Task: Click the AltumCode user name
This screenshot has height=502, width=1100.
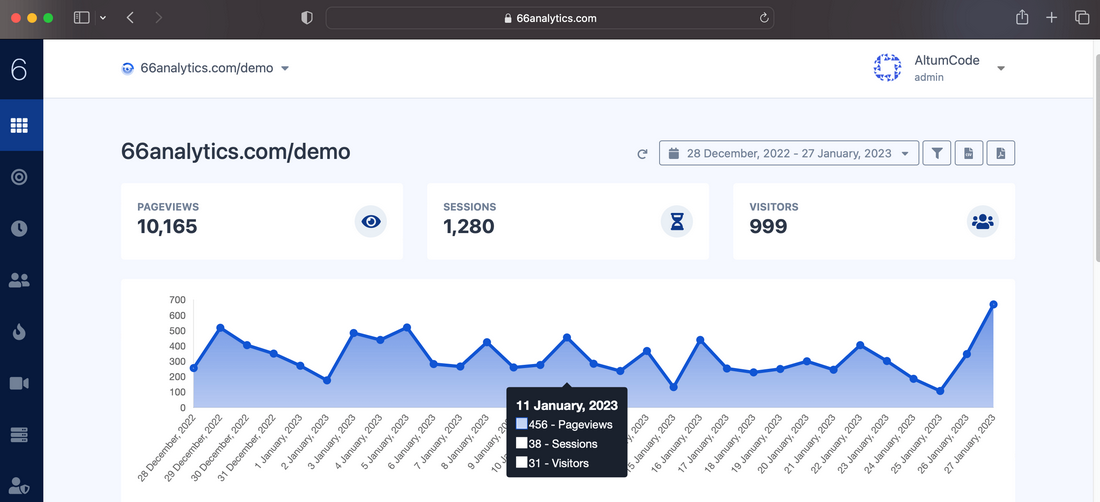Action: pos(946,61)
